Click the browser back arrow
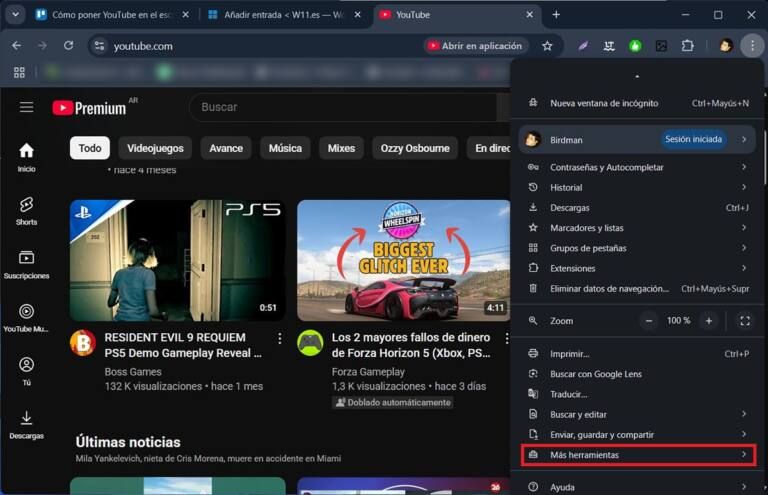Screen dimensions: 768x495 17,46
